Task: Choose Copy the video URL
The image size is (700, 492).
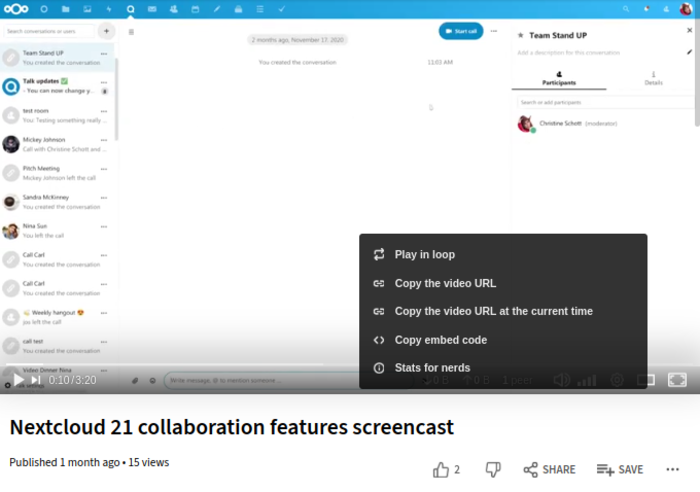Action: tap(503, 283)
